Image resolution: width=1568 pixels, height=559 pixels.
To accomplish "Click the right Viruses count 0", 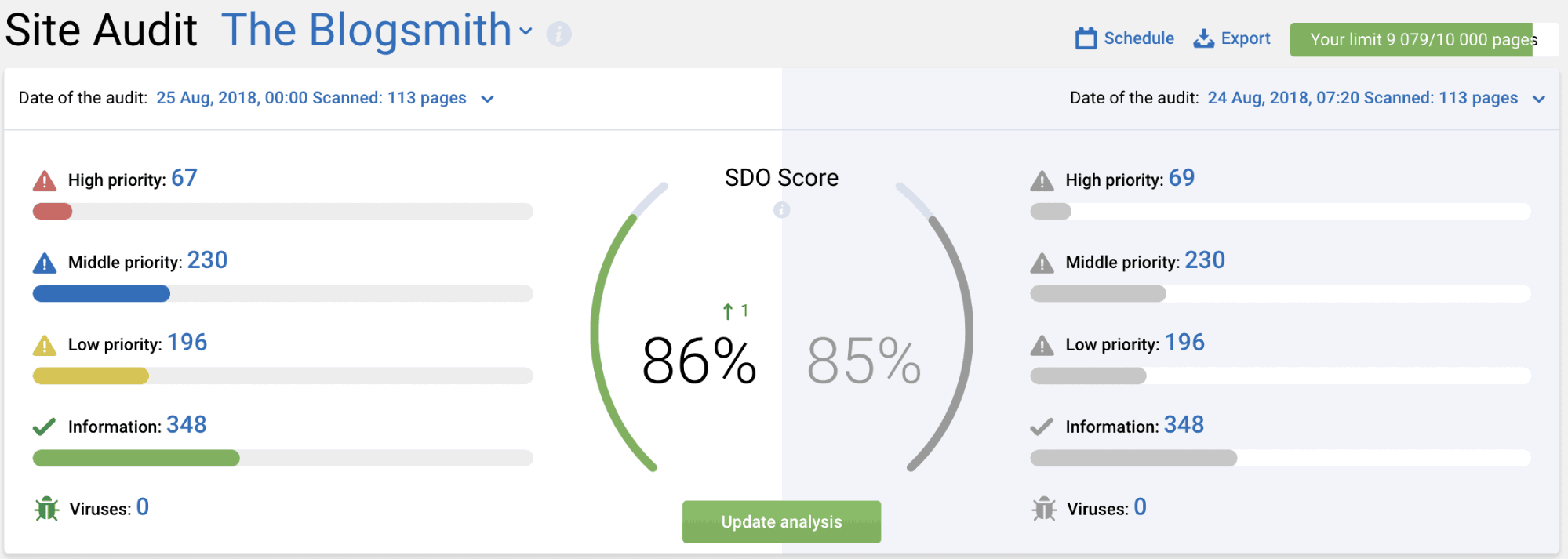I will coord(1140,507).
